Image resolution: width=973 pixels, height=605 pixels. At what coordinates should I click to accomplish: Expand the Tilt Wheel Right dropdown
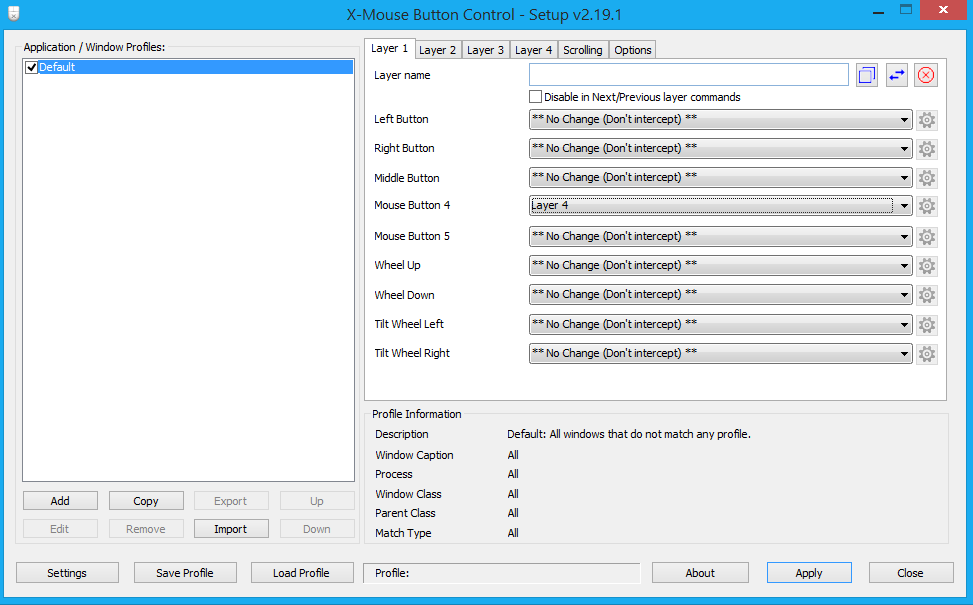point(720,353)
